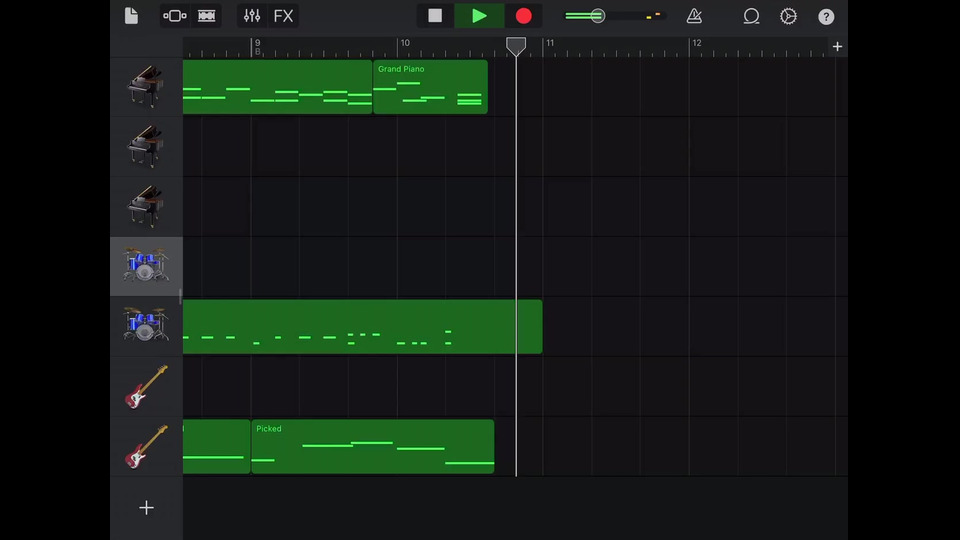Open the FX panel
The width and height of the screenshot is (960, 540).
(283, 16)
